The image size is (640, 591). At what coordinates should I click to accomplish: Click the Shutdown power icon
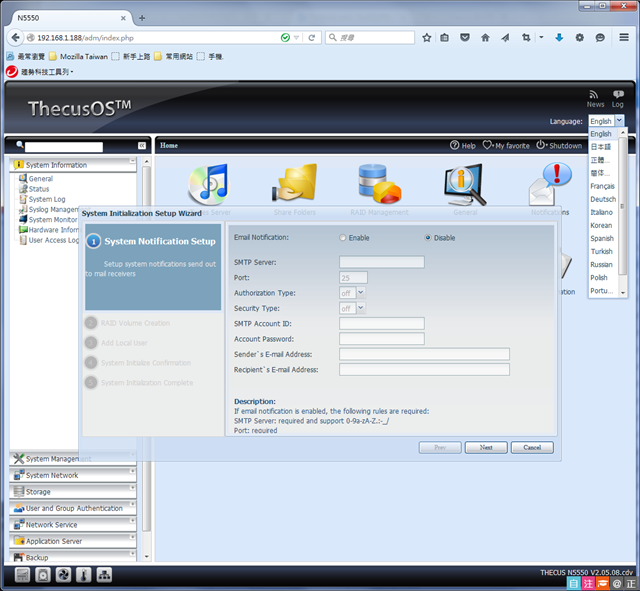(541, 145)
